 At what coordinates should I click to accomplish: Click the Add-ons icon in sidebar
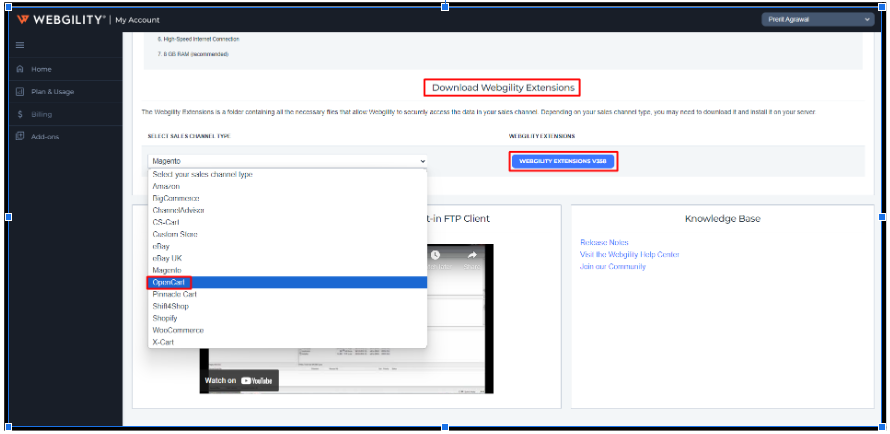tap(20, 137)
